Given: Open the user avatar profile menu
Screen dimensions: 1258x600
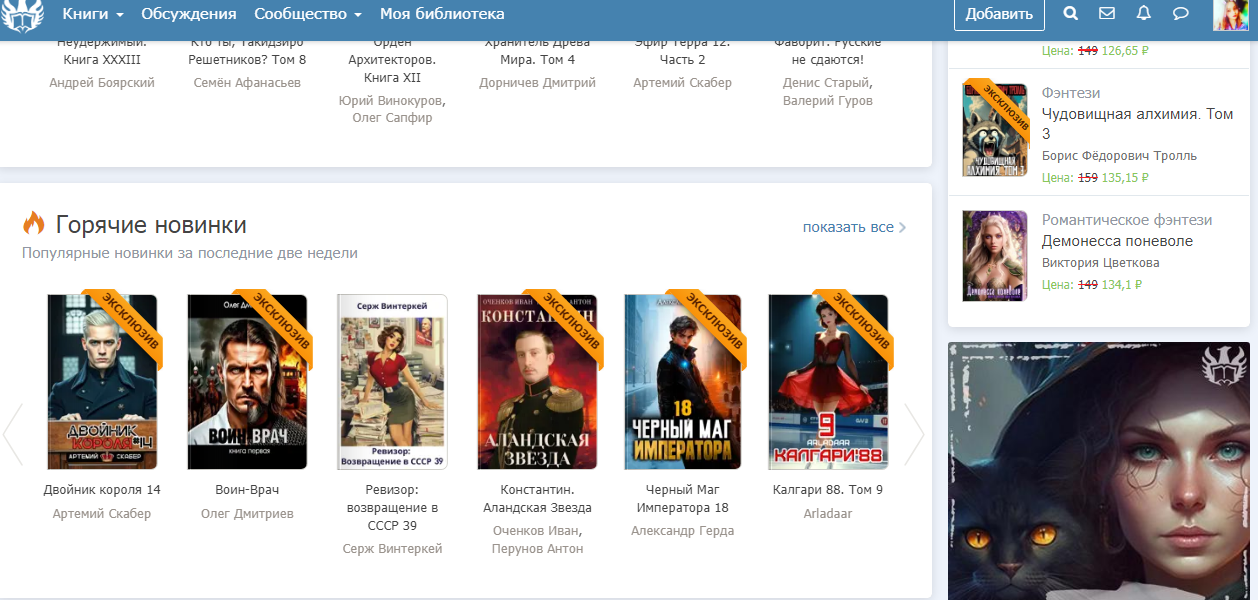Looking at the screenshot, I should click(1229, 15).
